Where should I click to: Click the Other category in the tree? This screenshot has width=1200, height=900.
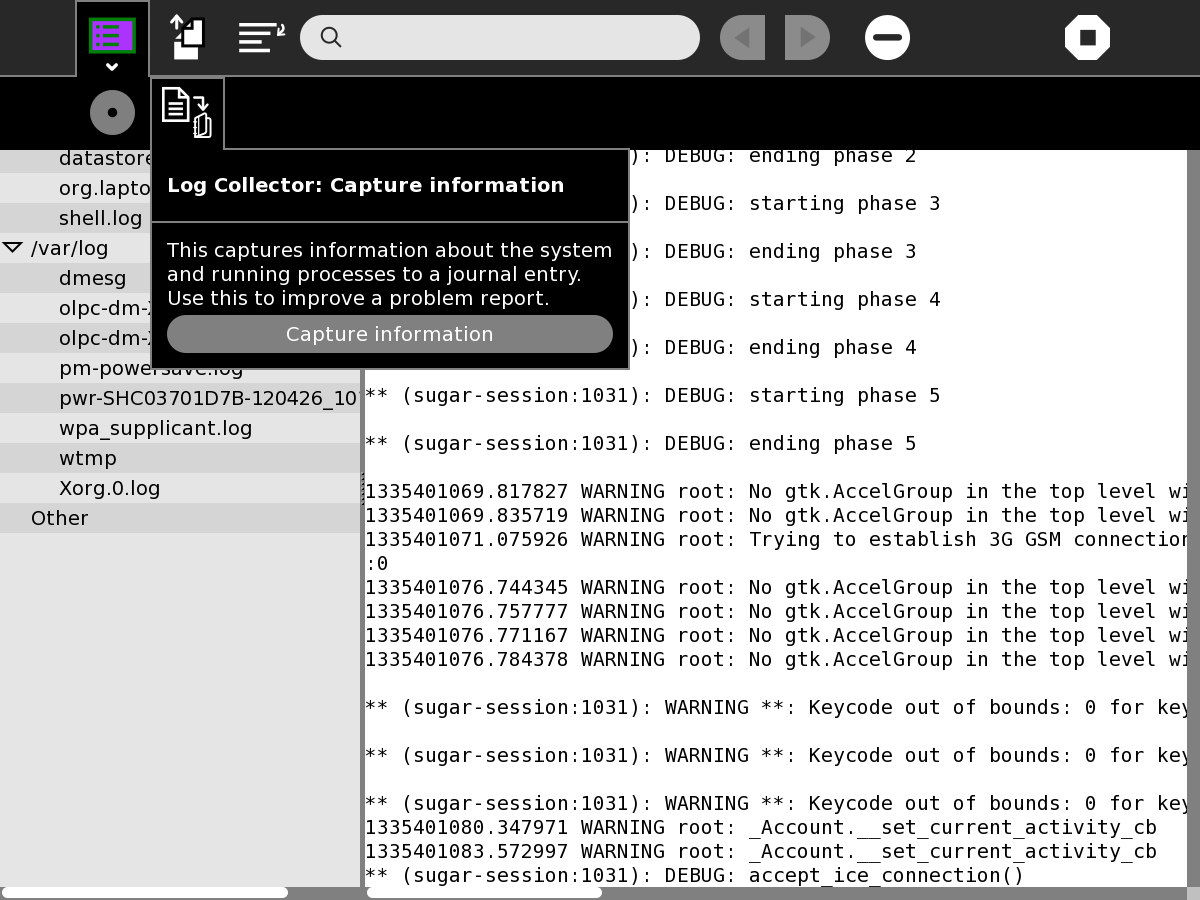pyautogui.click(x=59, y=518)
